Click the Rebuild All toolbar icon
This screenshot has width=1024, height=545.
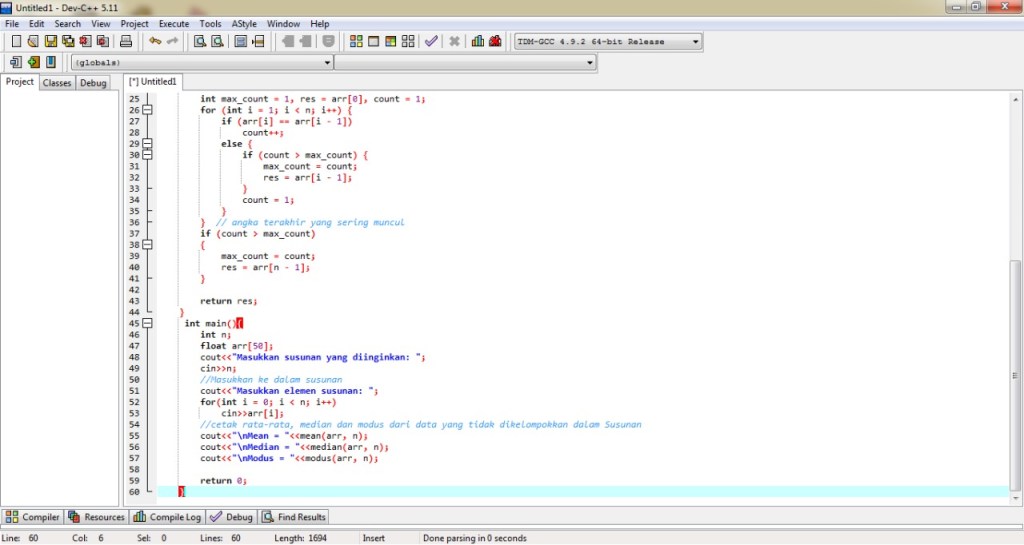pos(407,42)
